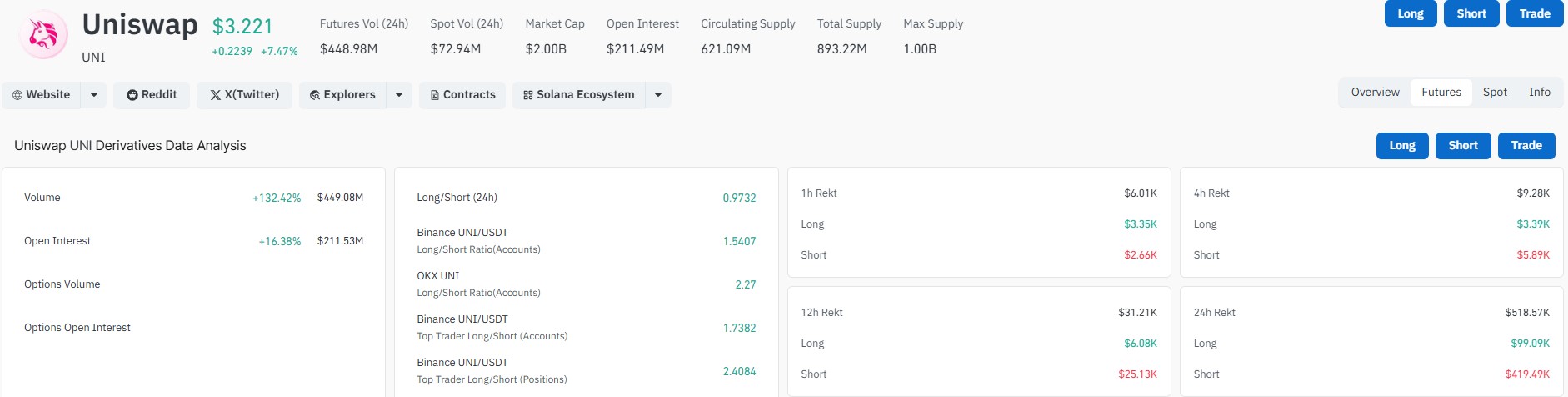Select the Futures tab
The height and width of the screenshot is (397, 1568).
pyautogui.click(x=1441, y=93)
